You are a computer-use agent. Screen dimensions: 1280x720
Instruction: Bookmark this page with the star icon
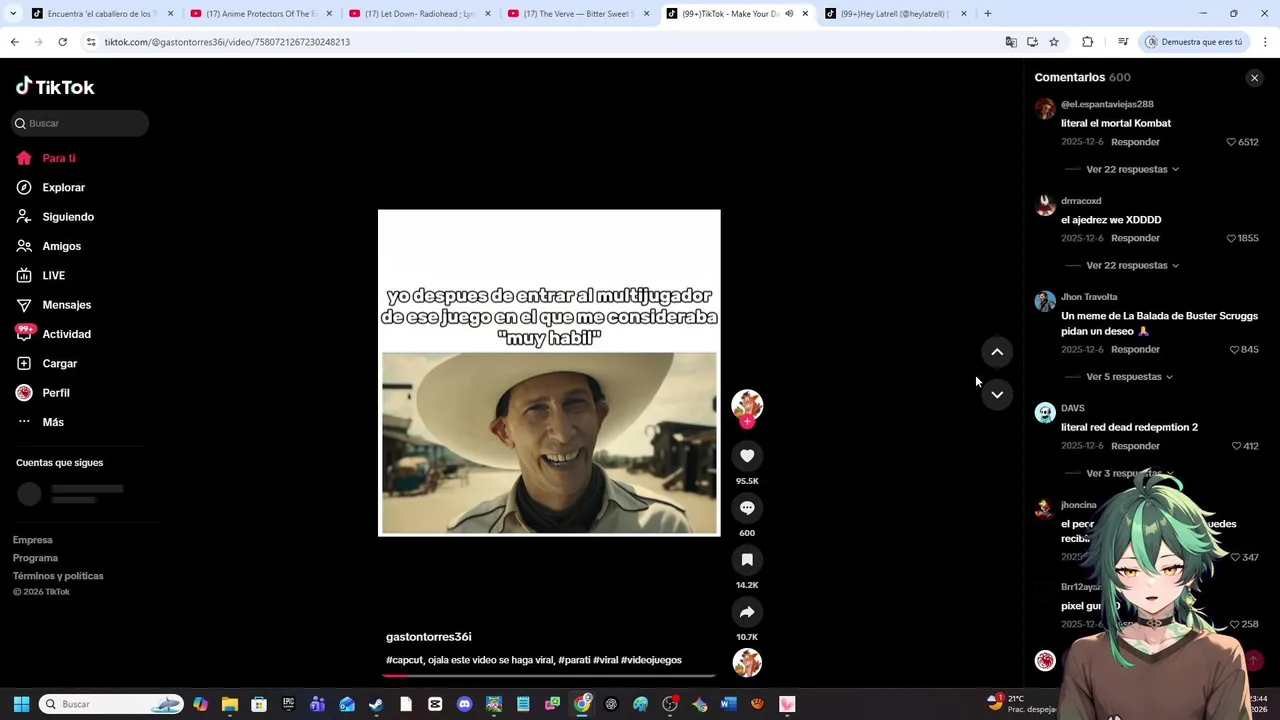point(1054,42)
